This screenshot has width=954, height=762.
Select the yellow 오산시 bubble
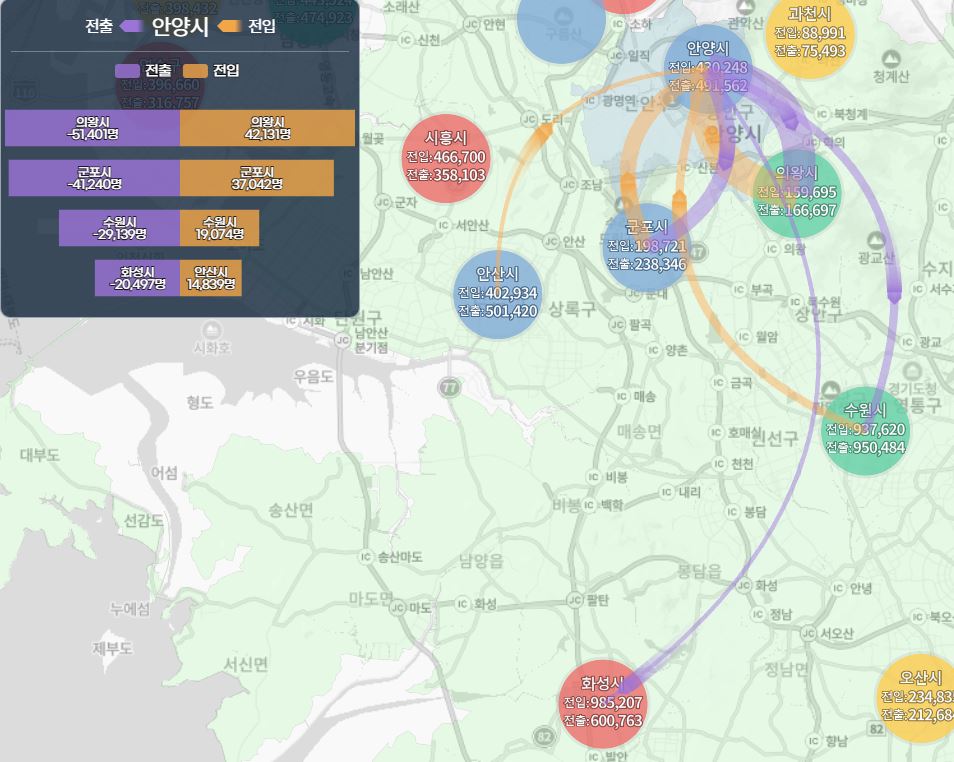pos(916,699)
